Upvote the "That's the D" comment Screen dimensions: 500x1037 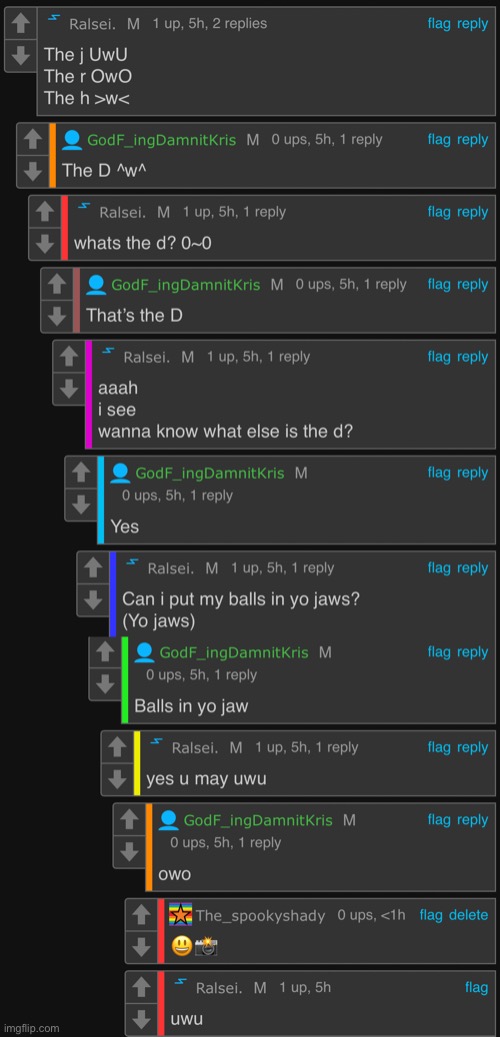pos(57,284)
